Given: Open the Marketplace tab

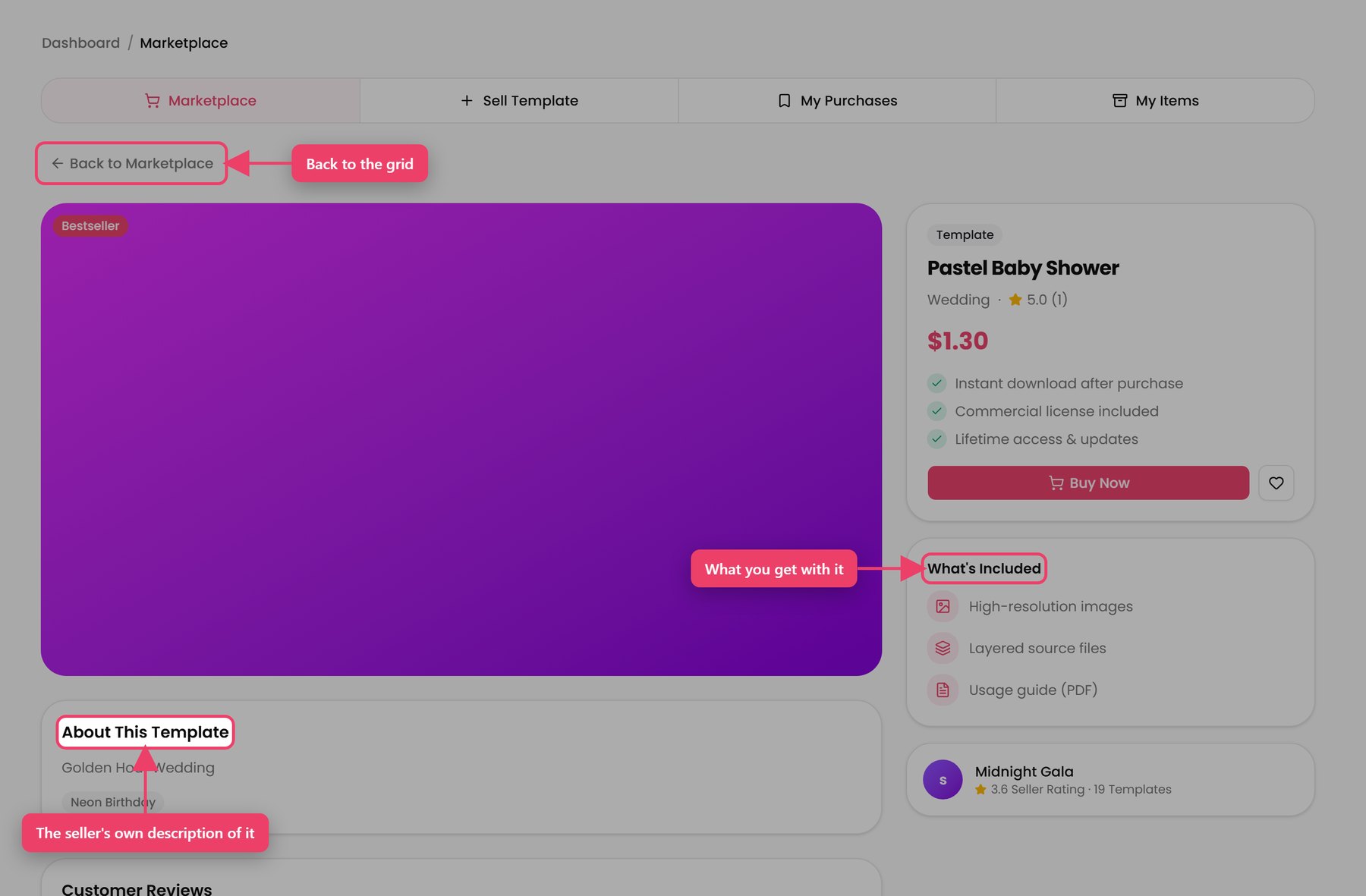Looking at the screenshot, I should [x=200, y=101].
